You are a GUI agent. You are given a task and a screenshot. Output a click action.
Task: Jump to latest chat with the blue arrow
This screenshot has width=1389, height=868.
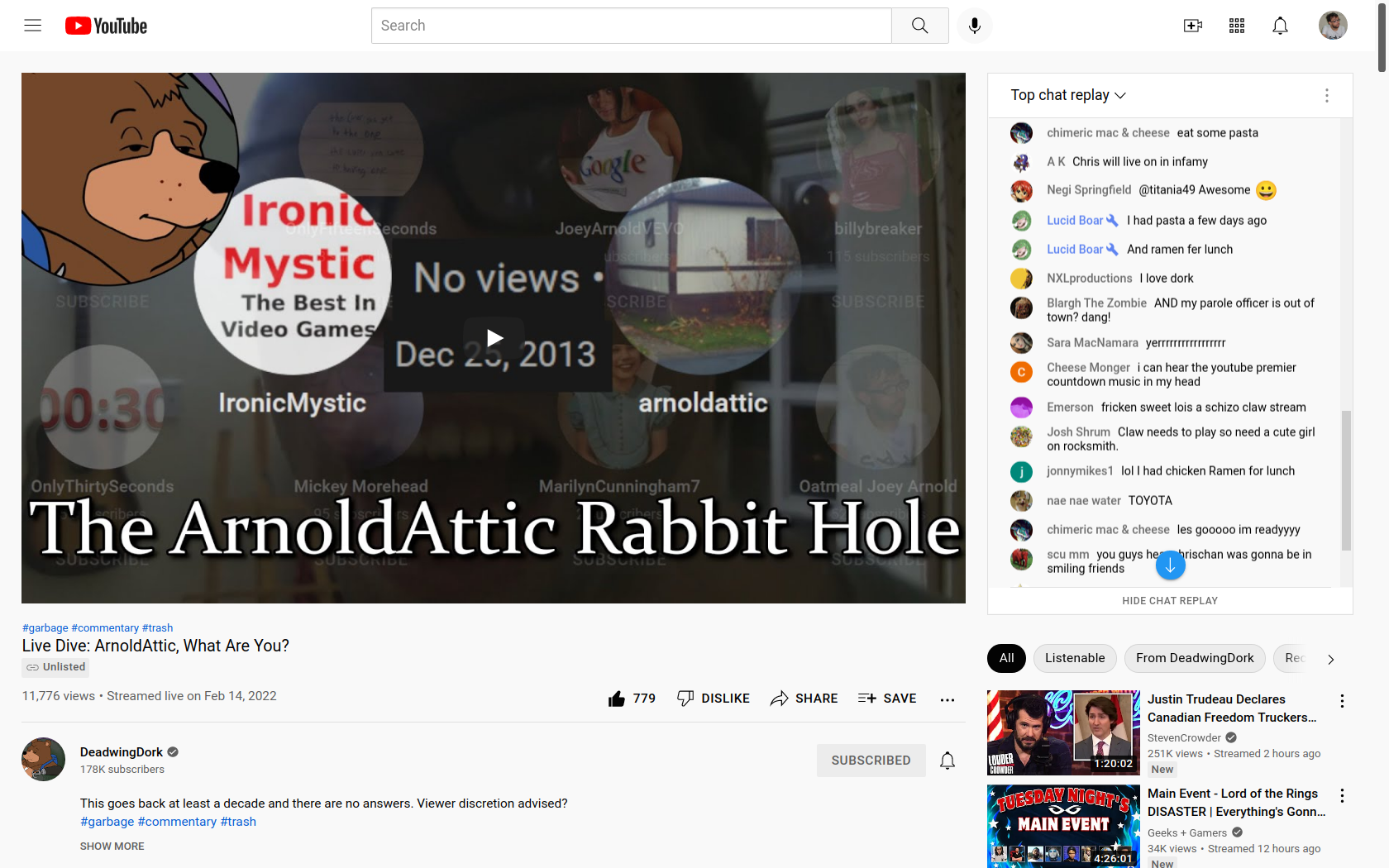(x=1170, y=565)
